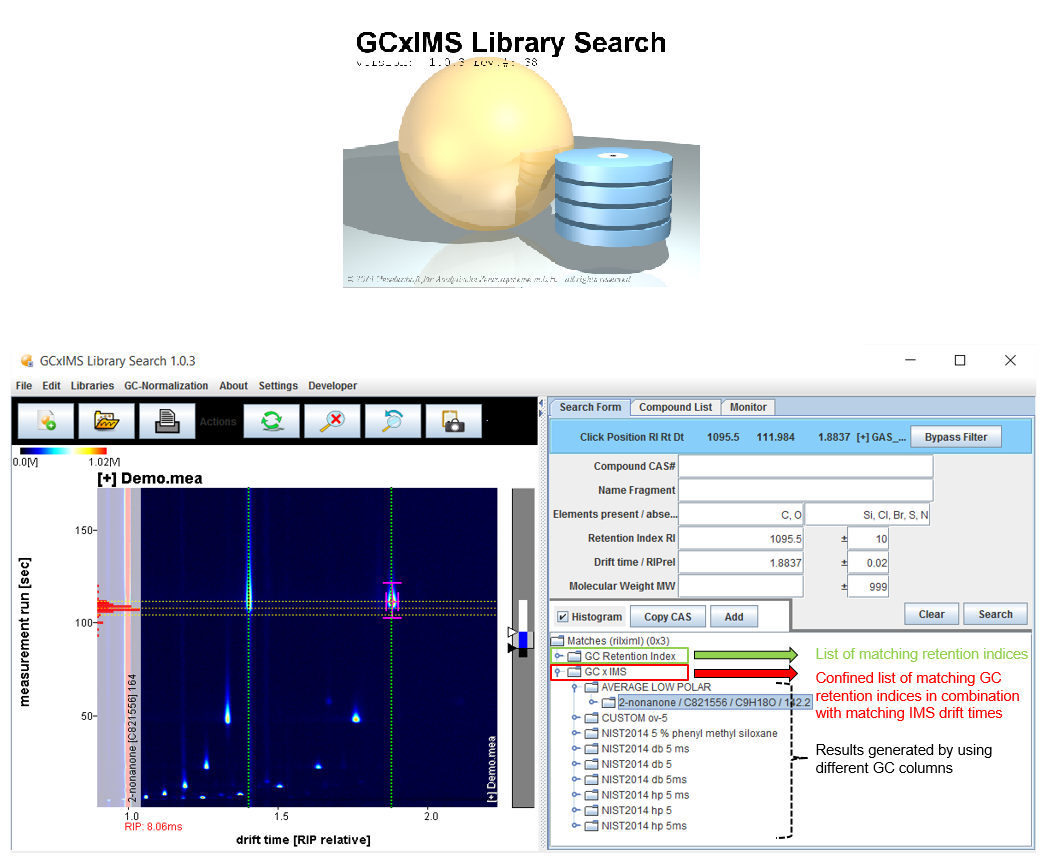Viewport: 1048px width, 862px height.
Task: Open the Libraries menu
Action: pos(92,386)
